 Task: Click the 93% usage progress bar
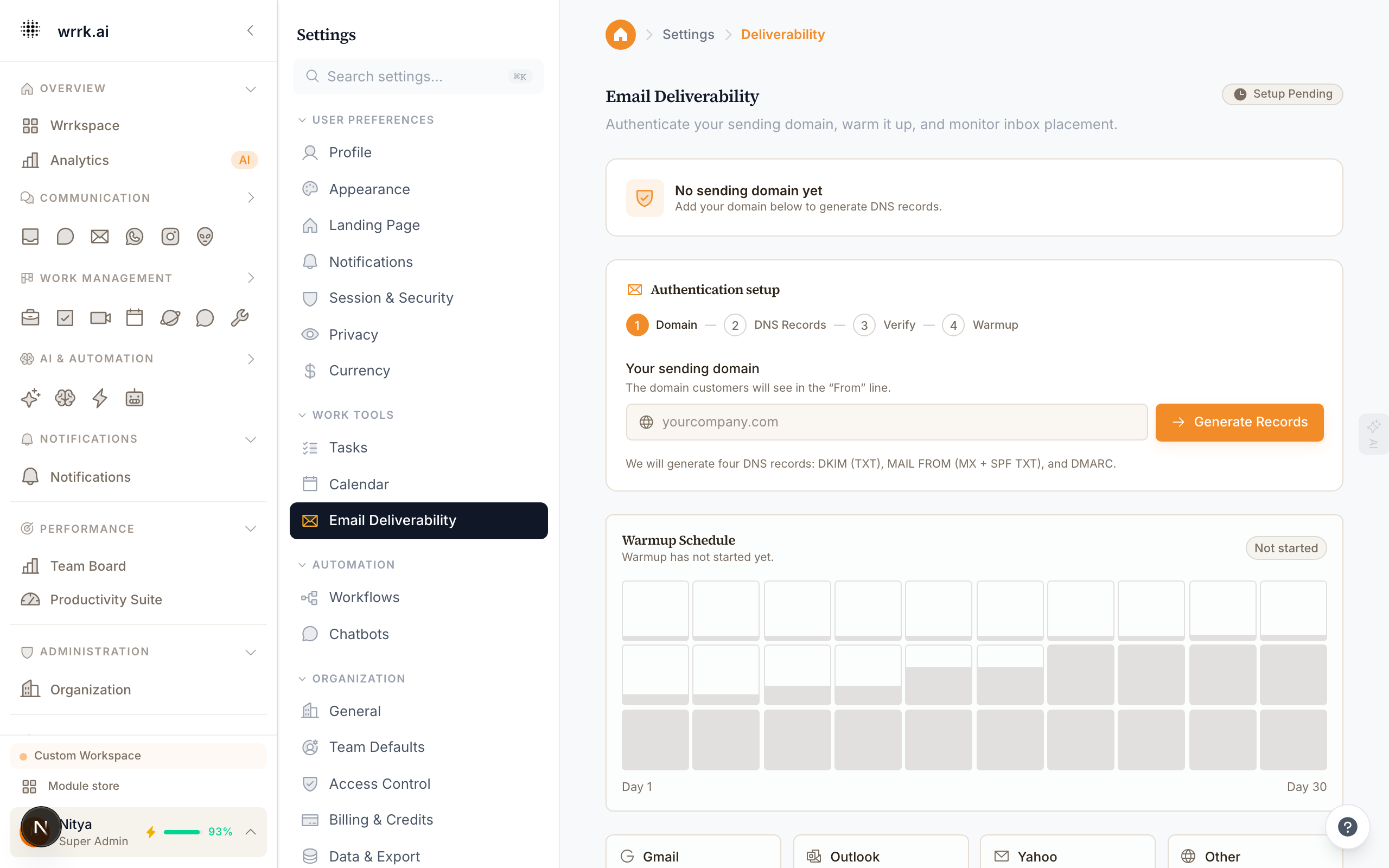tap(182, 832)
